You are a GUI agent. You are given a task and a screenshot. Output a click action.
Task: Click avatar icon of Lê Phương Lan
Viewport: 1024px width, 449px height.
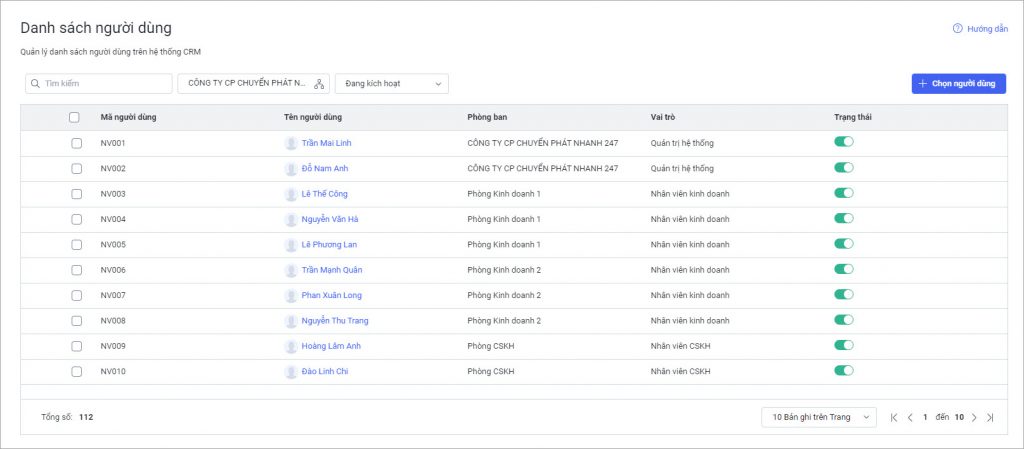(291, 245)
